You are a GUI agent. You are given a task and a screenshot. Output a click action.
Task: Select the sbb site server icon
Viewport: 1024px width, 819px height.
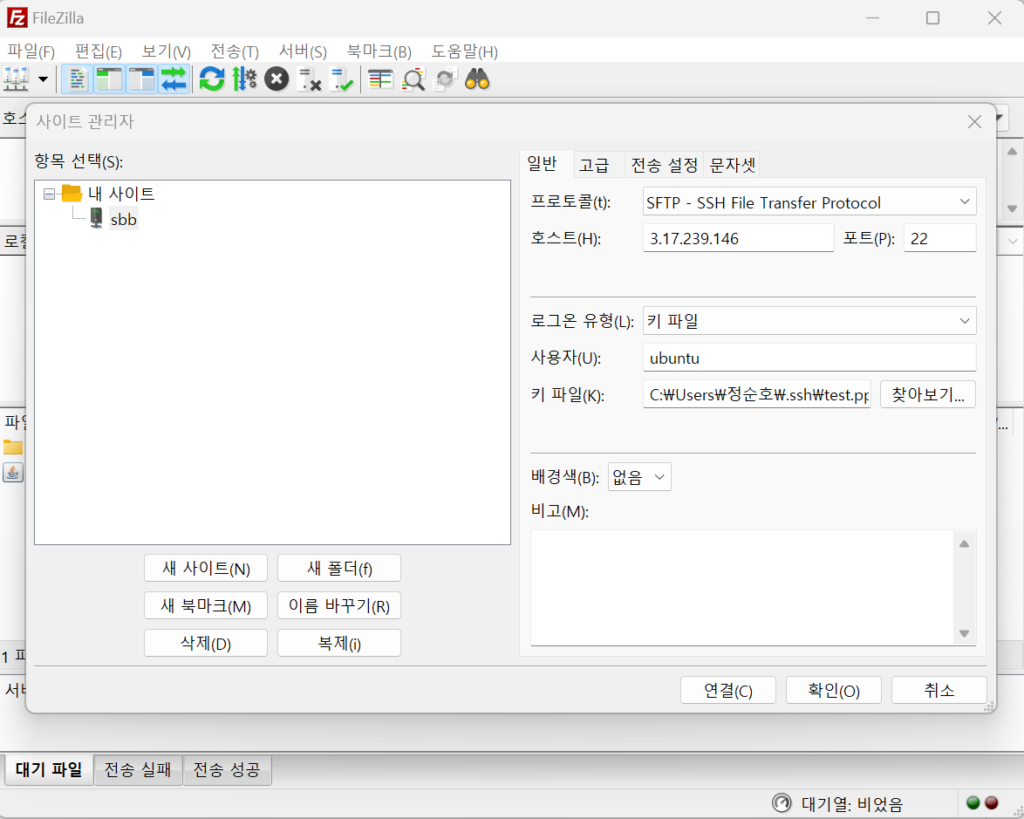click(96, 218)
